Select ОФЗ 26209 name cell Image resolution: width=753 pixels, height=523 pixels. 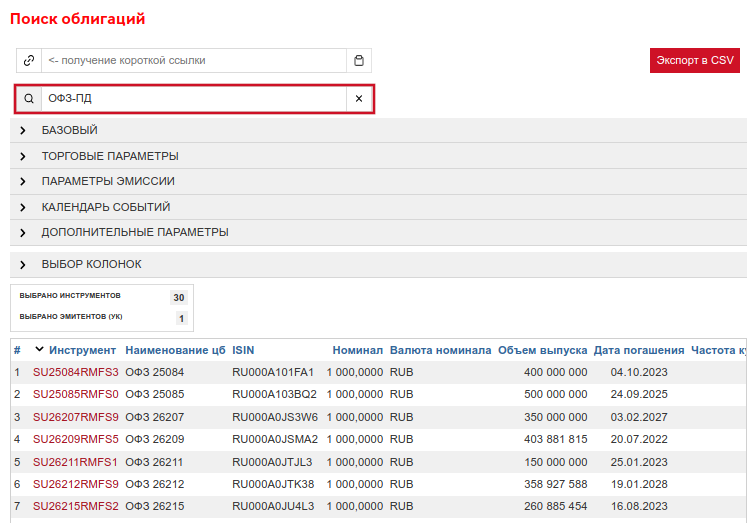point(155,439)
